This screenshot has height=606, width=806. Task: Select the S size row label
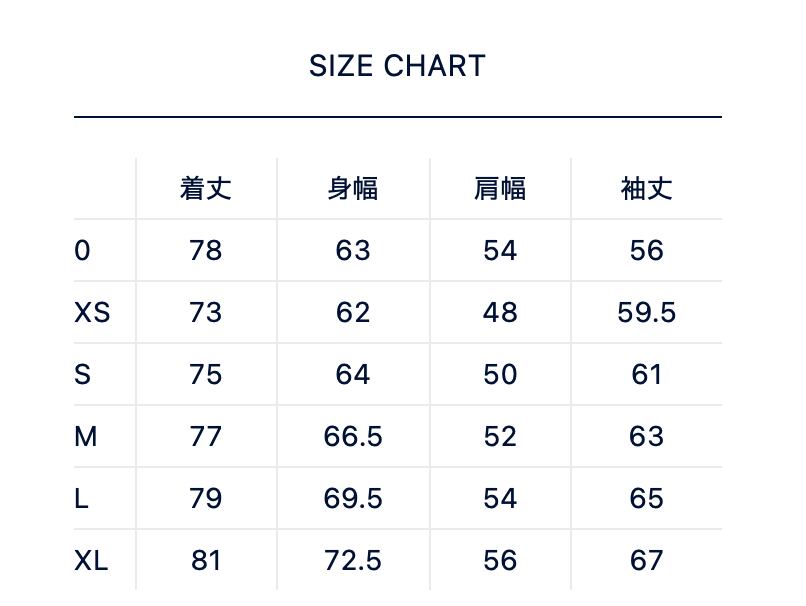82,375
